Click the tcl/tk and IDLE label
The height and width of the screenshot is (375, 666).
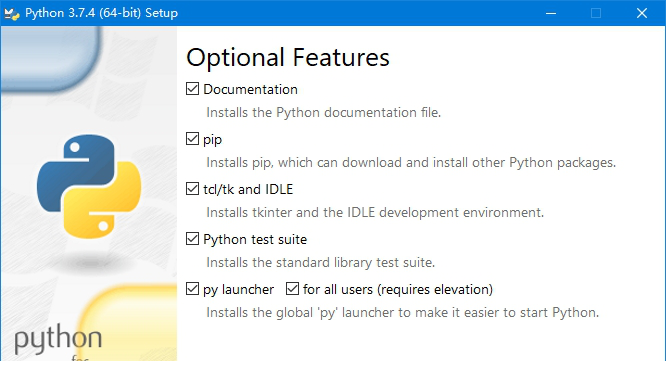click(248, 189)
